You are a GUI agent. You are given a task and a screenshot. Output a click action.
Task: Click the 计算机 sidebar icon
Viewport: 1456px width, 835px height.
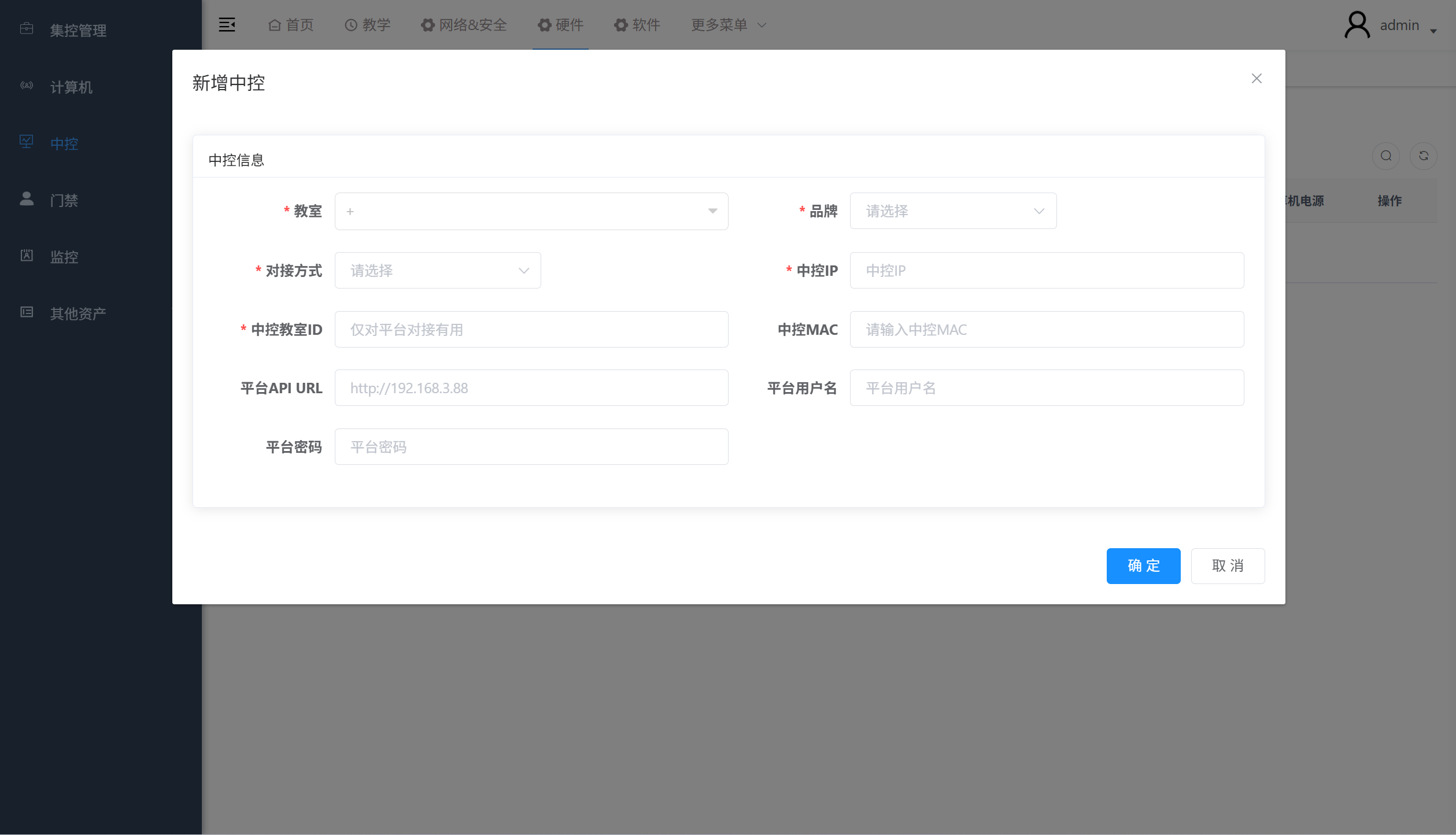point(27,85)
